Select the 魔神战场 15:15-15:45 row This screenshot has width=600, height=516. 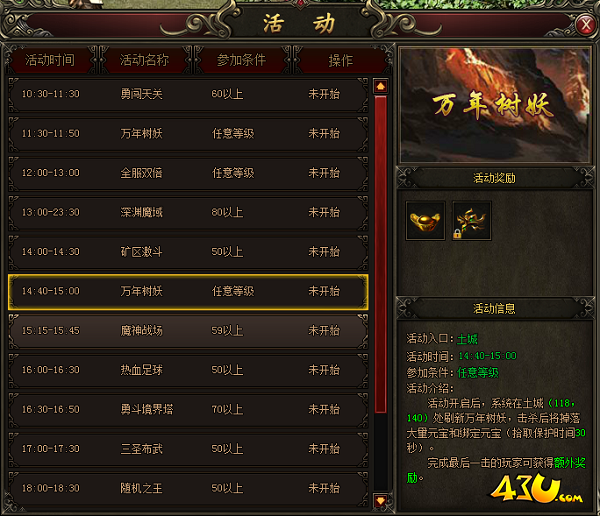point(188,331)
